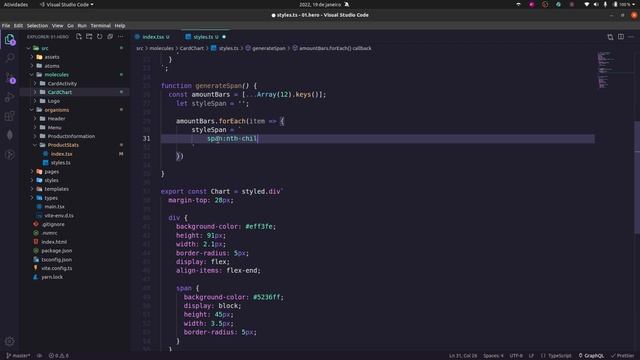Open the Explorer view in activity bar
Image resolution: width=640 pixels, height=360 pixels.
click(x=10, y=40)
